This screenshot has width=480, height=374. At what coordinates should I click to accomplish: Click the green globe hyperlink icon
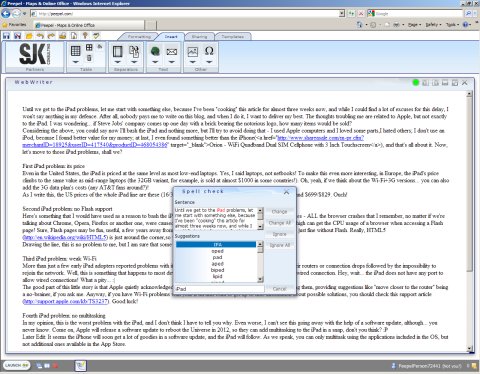[155, 51]
